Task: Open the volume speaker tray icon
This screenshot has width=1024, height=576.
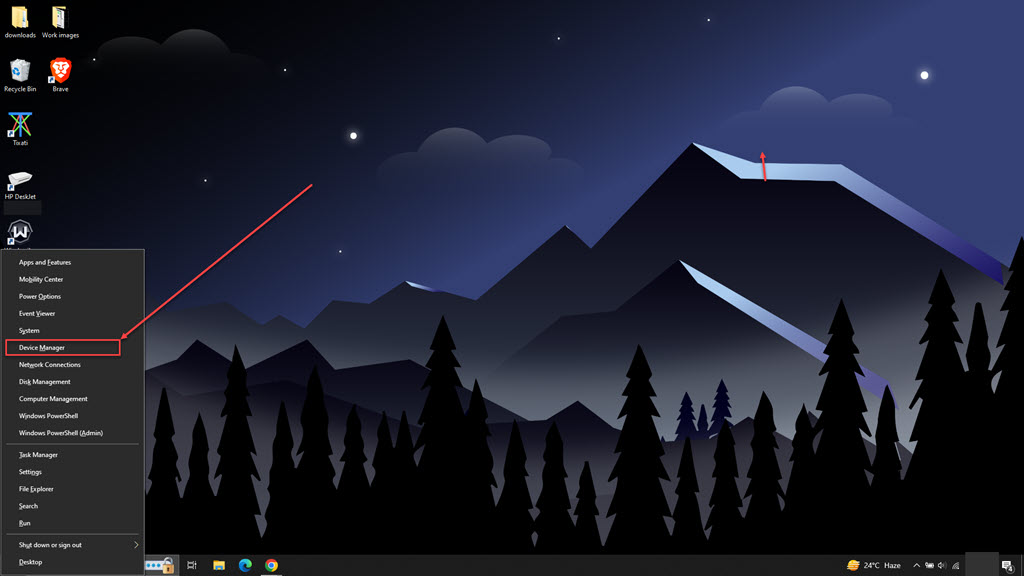Action: 942,566
